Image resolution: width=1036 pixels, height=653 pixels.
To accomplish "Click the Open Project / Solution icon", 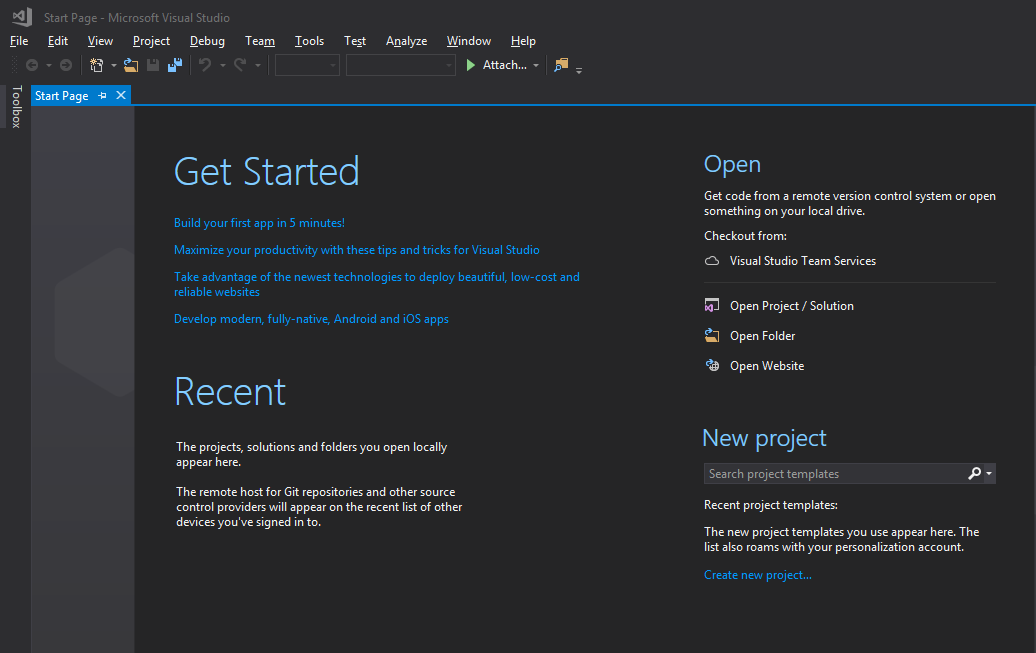I will pos(712,305).
